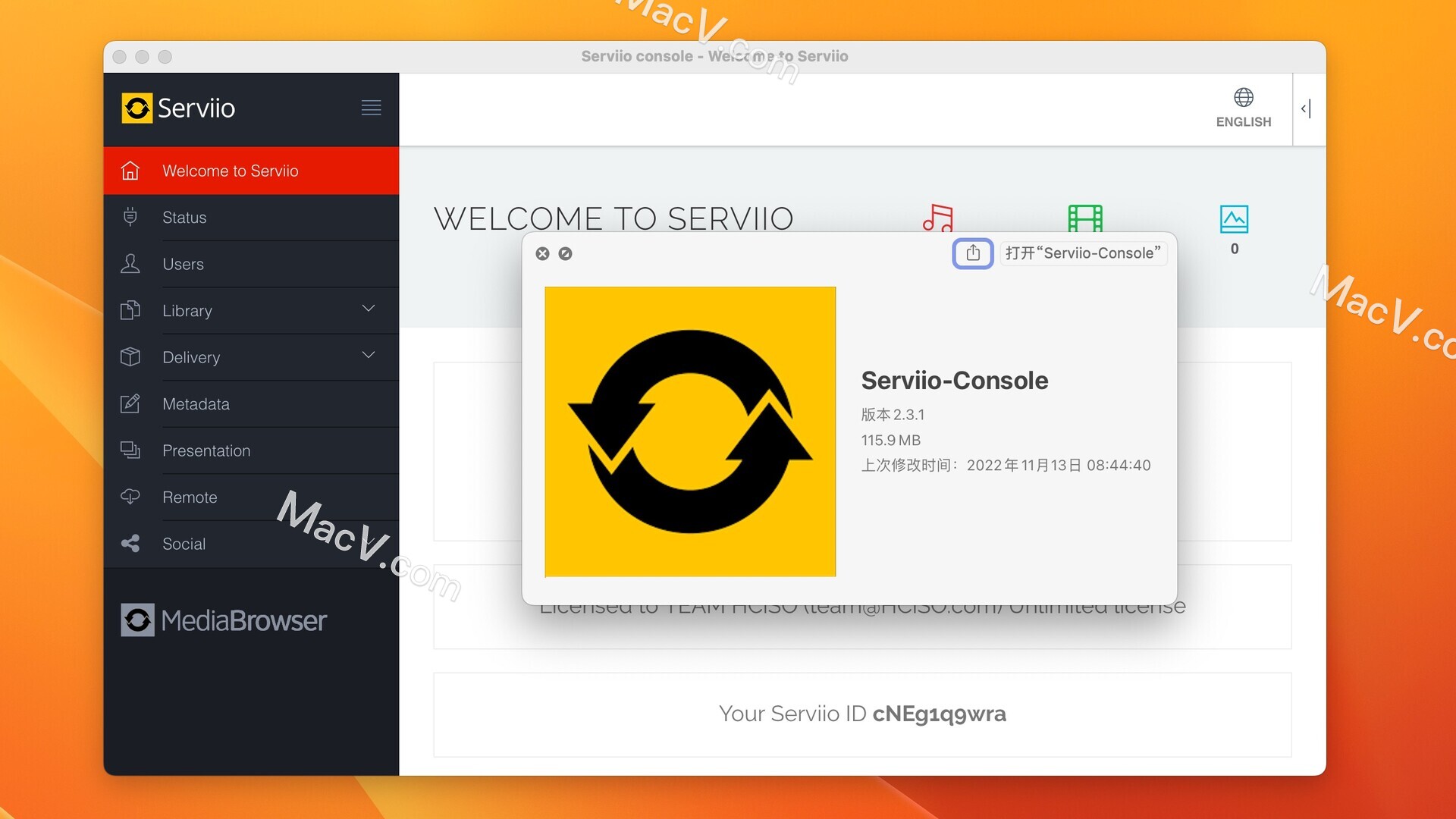Close the Quick Look preview panel
The width and height of the screenshot is (1456, 819).
coord(542,254)
